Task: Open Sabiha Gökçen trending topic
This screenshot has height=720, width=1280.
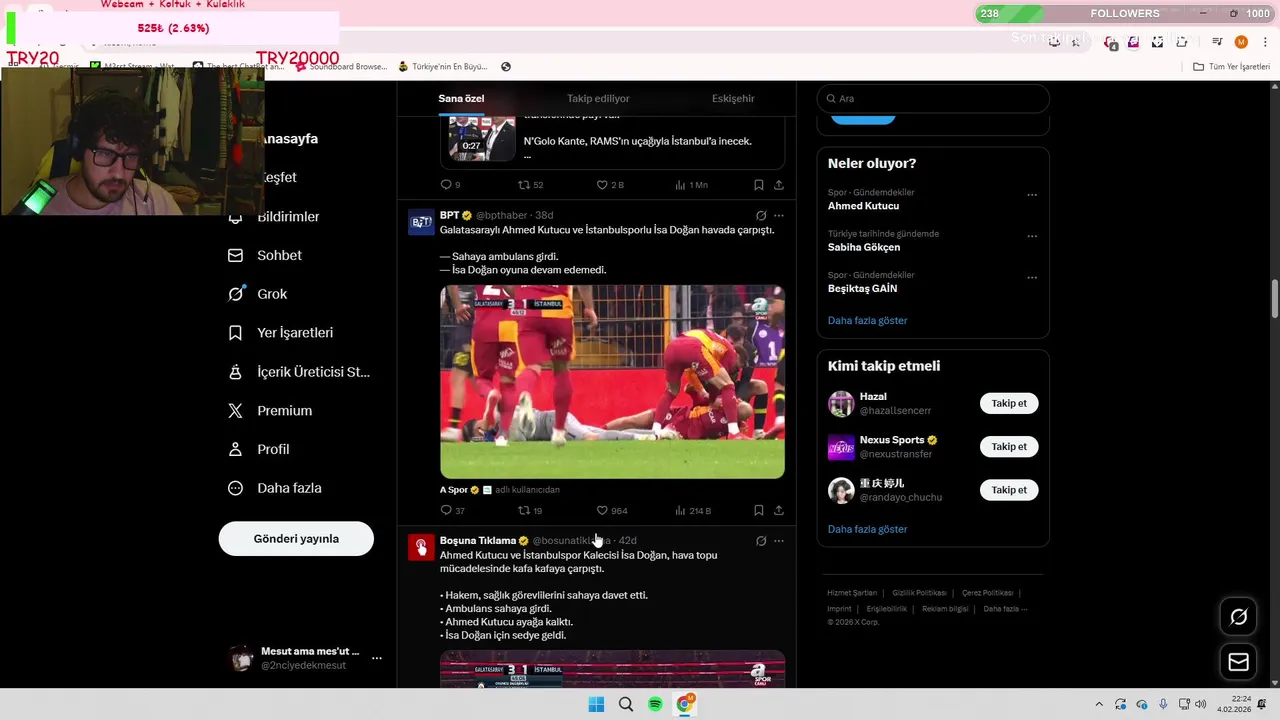Action: coord(864,247)
